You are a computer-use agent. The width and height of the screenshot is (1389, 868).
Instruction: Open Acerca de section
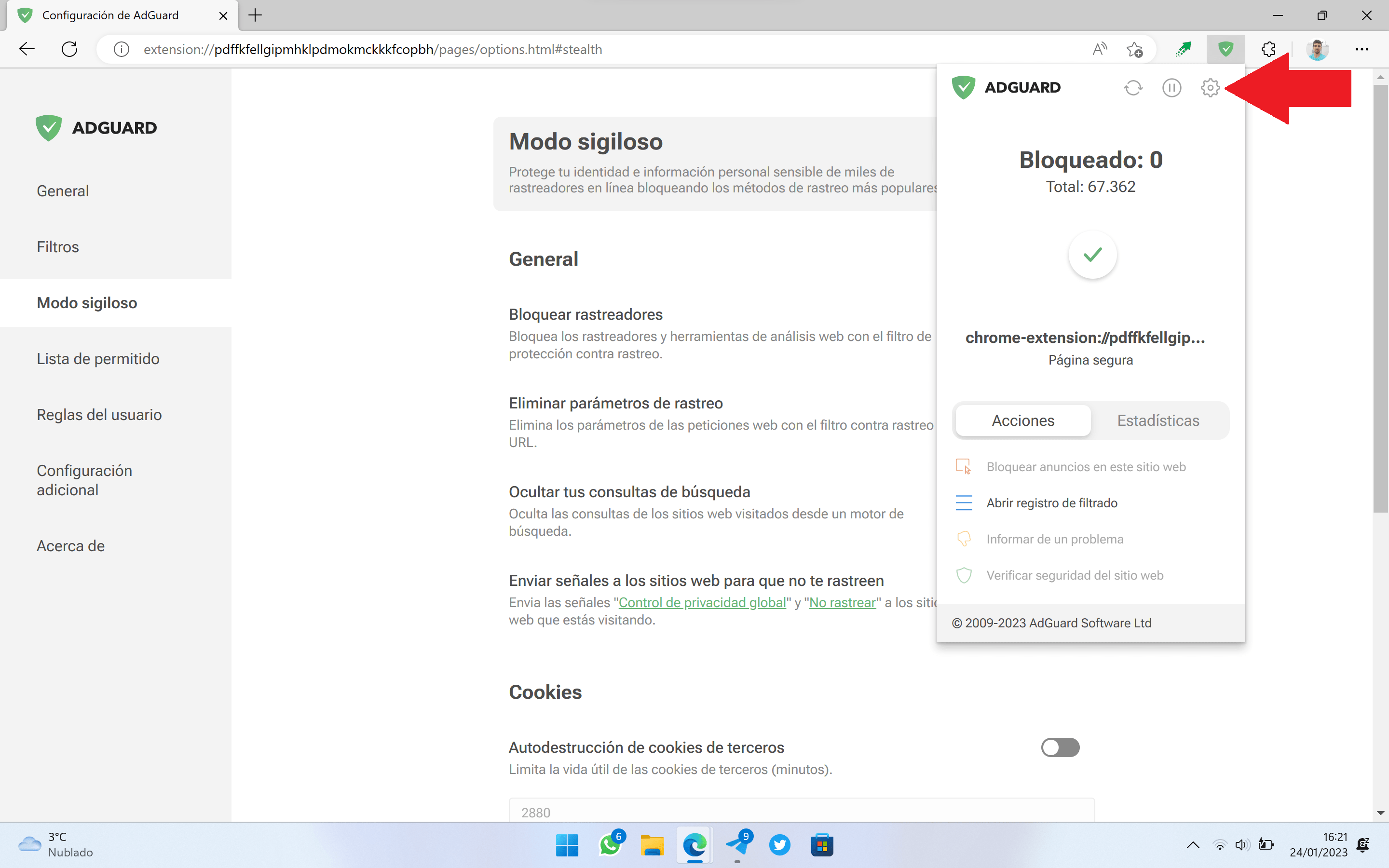point(70,546)
